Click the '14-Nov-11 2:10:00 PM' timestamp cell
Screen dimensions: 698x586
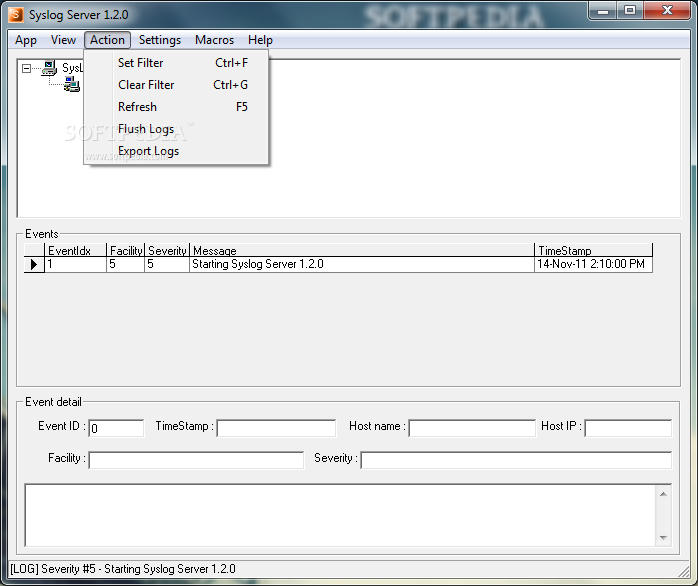(x=593, y=265)
